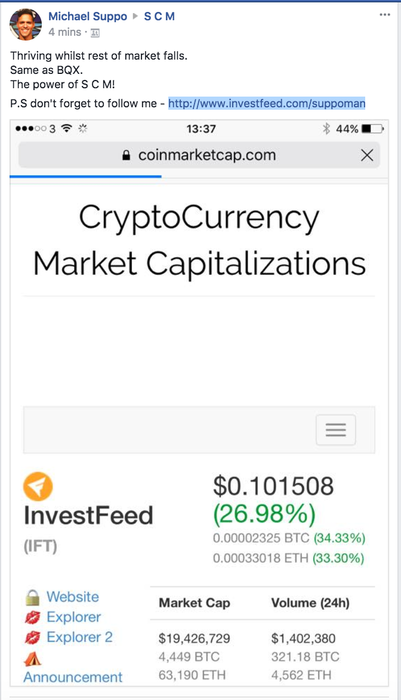This screenshot has height=700, width=401.
Task: Open the Announcement link
Action: (x=73, y=677)
